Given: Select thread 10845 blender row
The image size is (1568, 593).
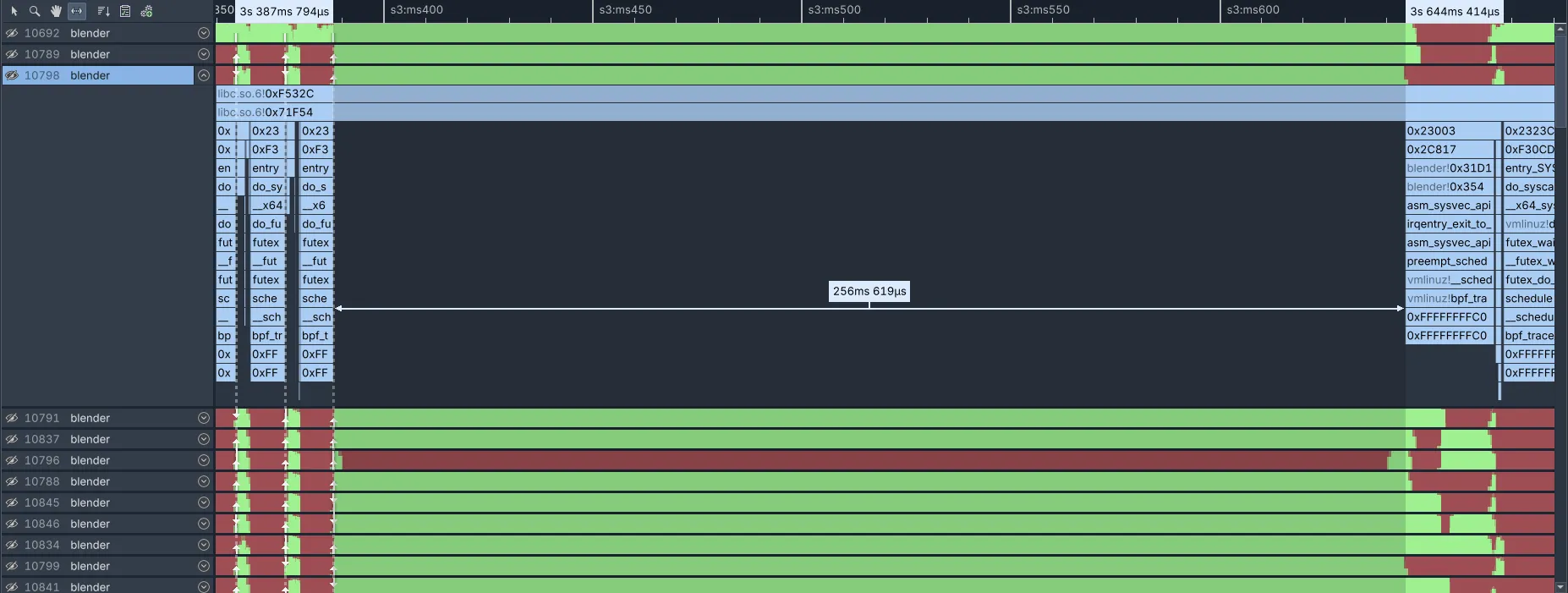Looking at the screenshot, I should click(x=90, y=502).
